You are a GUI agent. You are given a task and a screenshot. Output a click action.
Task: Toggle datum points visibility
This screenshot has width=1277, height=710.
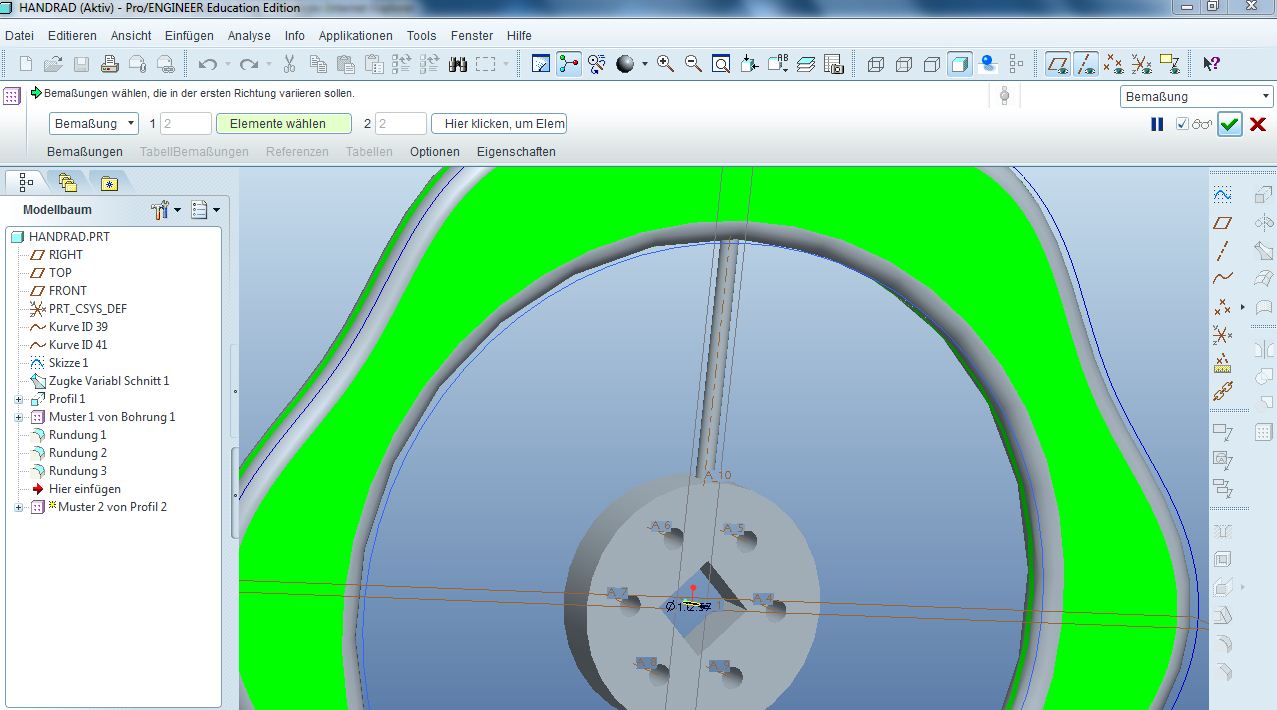[x=1113, y=64]
